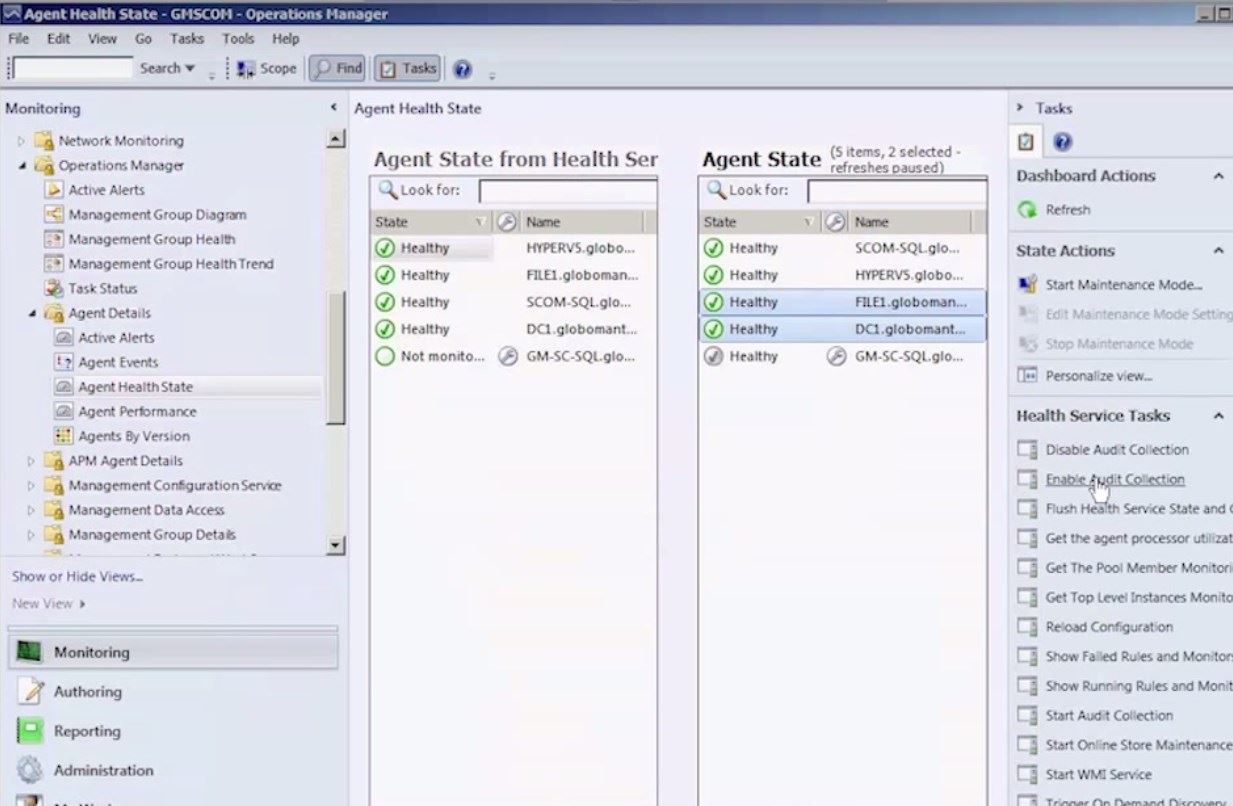Open the File menu

coord(18,39)
